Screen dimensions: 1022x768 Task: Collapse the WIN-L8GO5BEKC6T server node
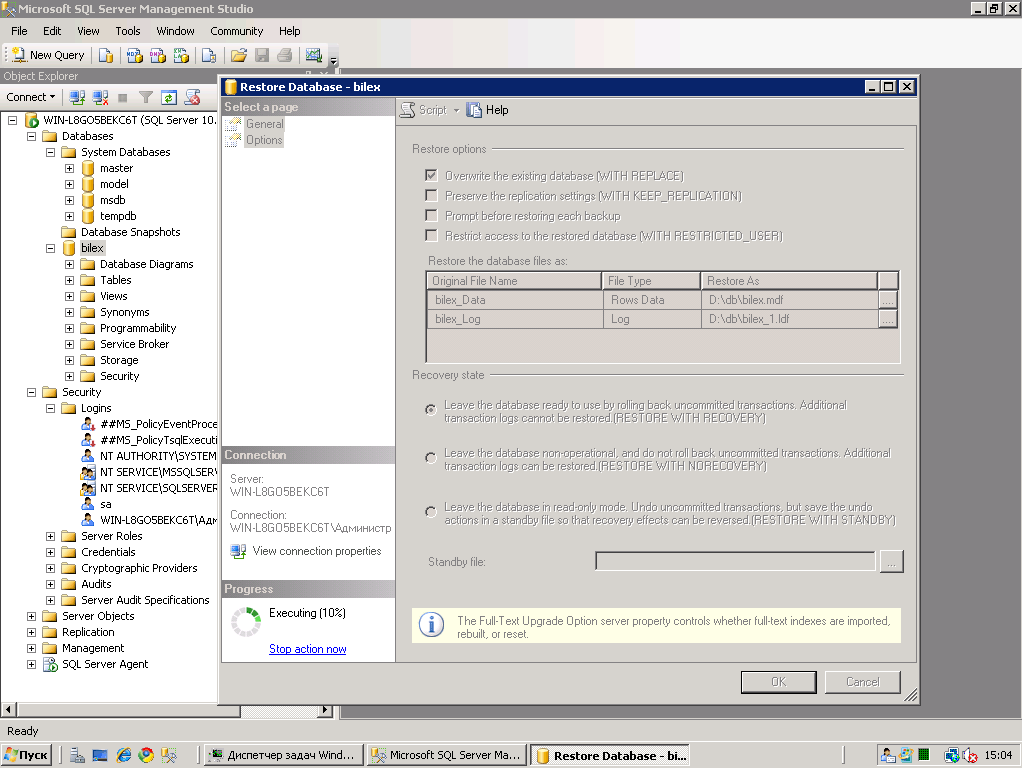pyautogui.click(x=12, y=120)
